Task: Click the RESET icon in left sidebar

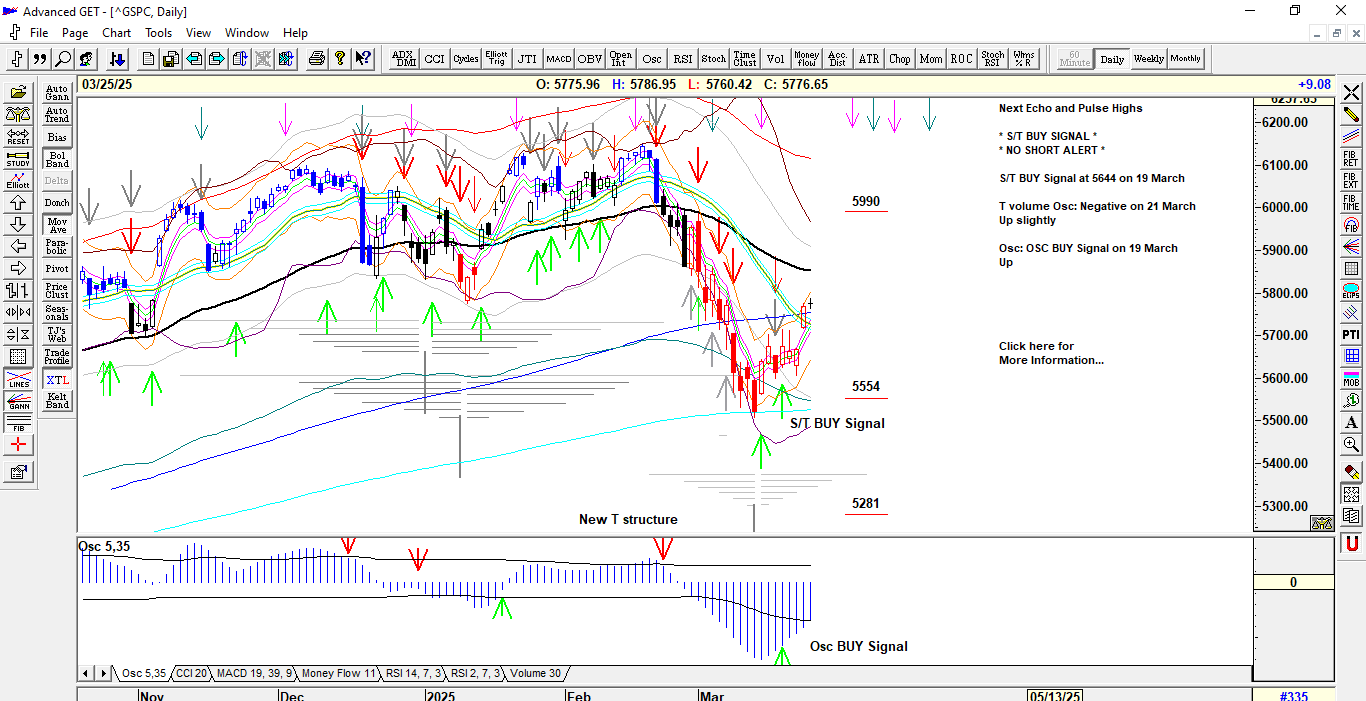Action: (x=18, y=137)
